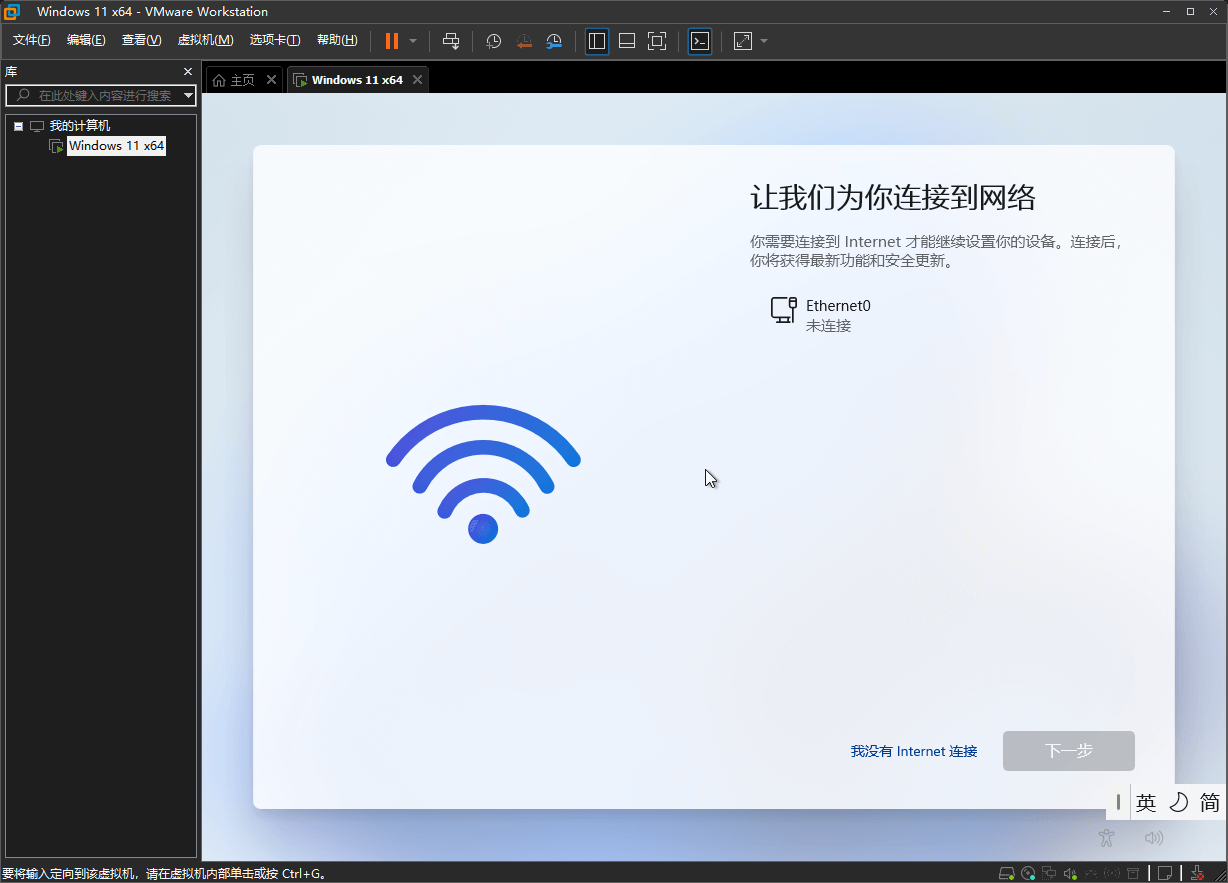Screen dimensions: 1228x883
Task: Click the 我没有 Internet 连接 link
Action: (x=913, y=751)
